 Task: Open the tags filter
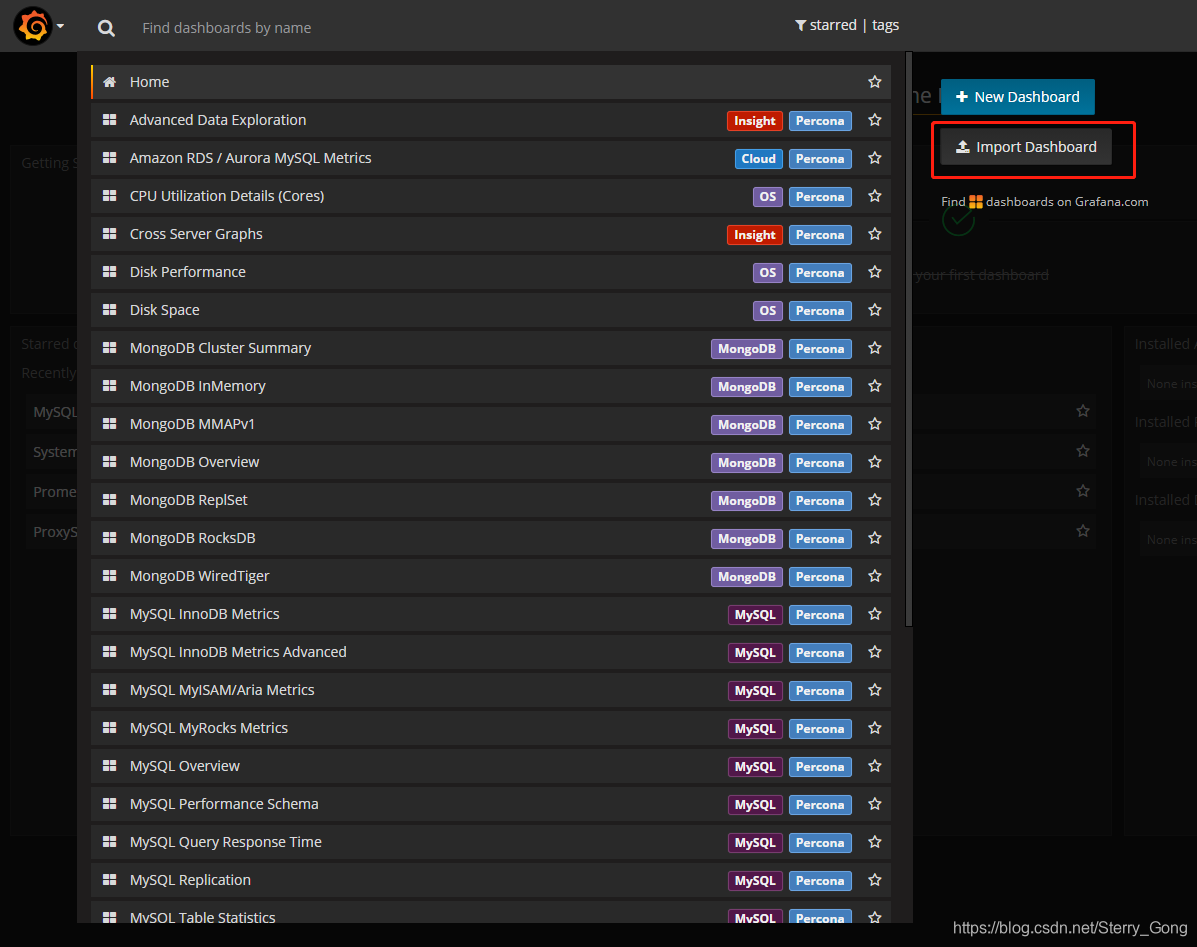(x=886, y=25)
